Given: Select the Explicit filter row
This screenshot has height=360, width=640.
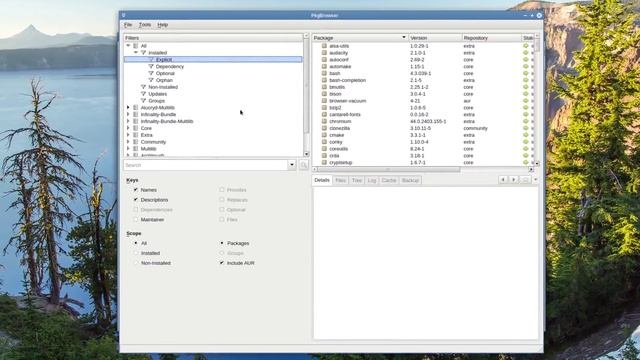Looking at the screenshot, I should coord(213,60).
